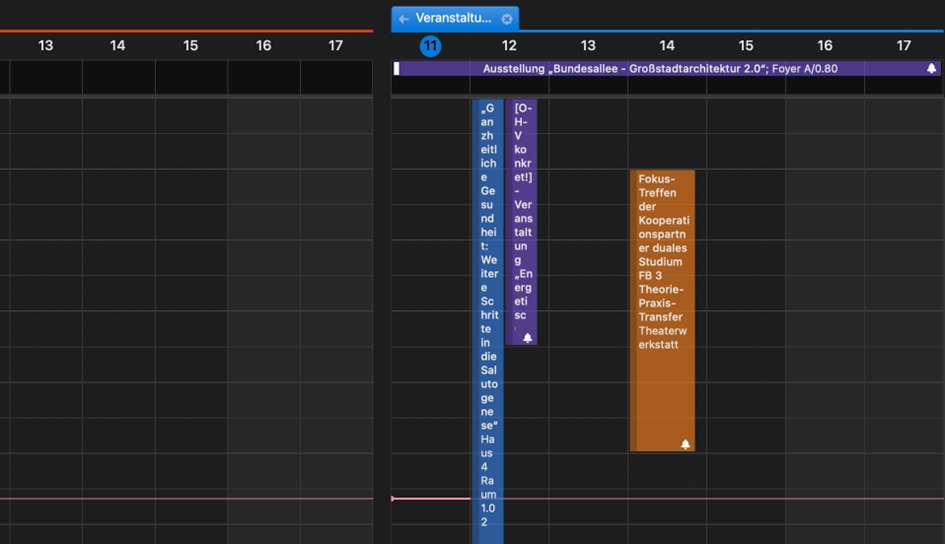Click bell icon on O-H-V konkret event

(x=527, y=338)
